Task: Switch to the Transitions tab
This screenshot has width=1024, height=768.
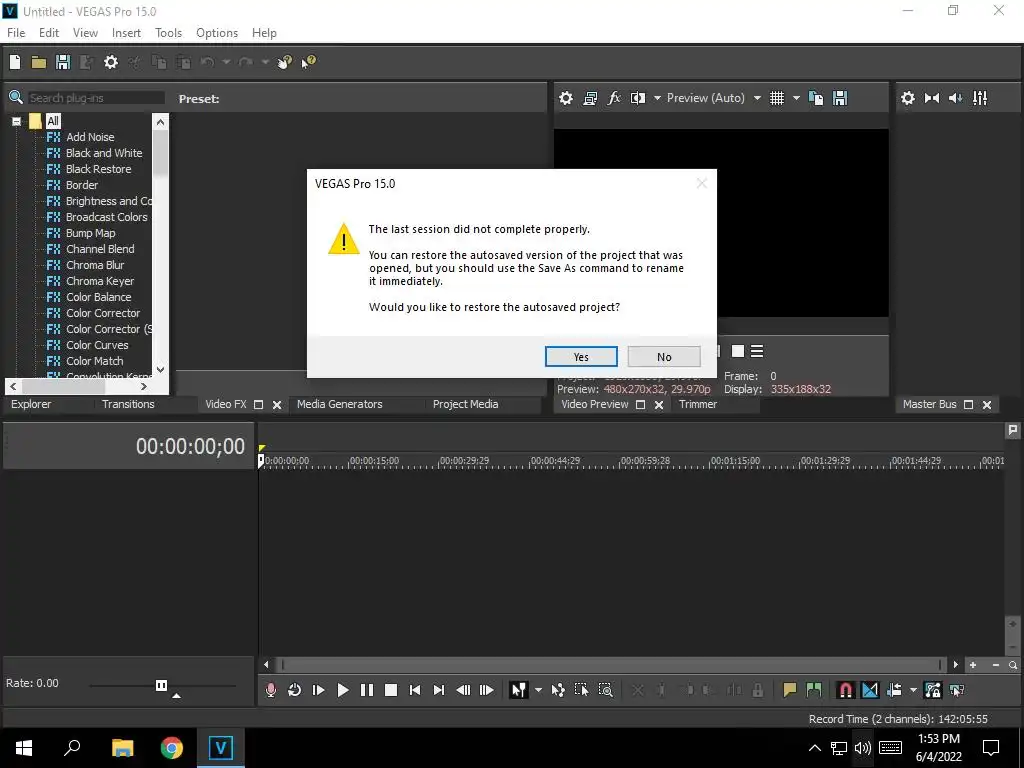Action: (x=128, y=404)
